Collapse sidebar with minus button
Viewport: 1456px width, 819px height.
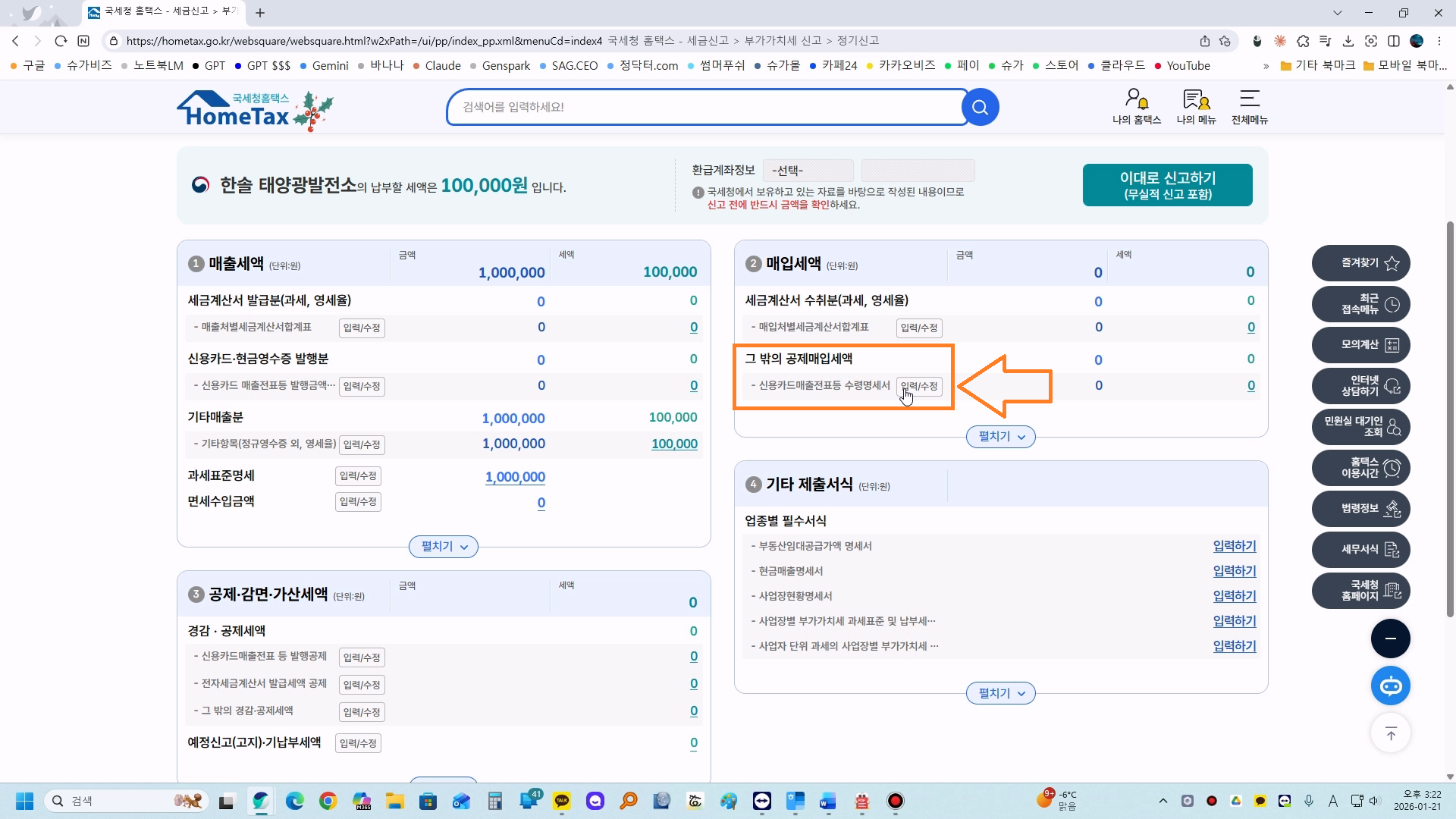click(1390, 639)
